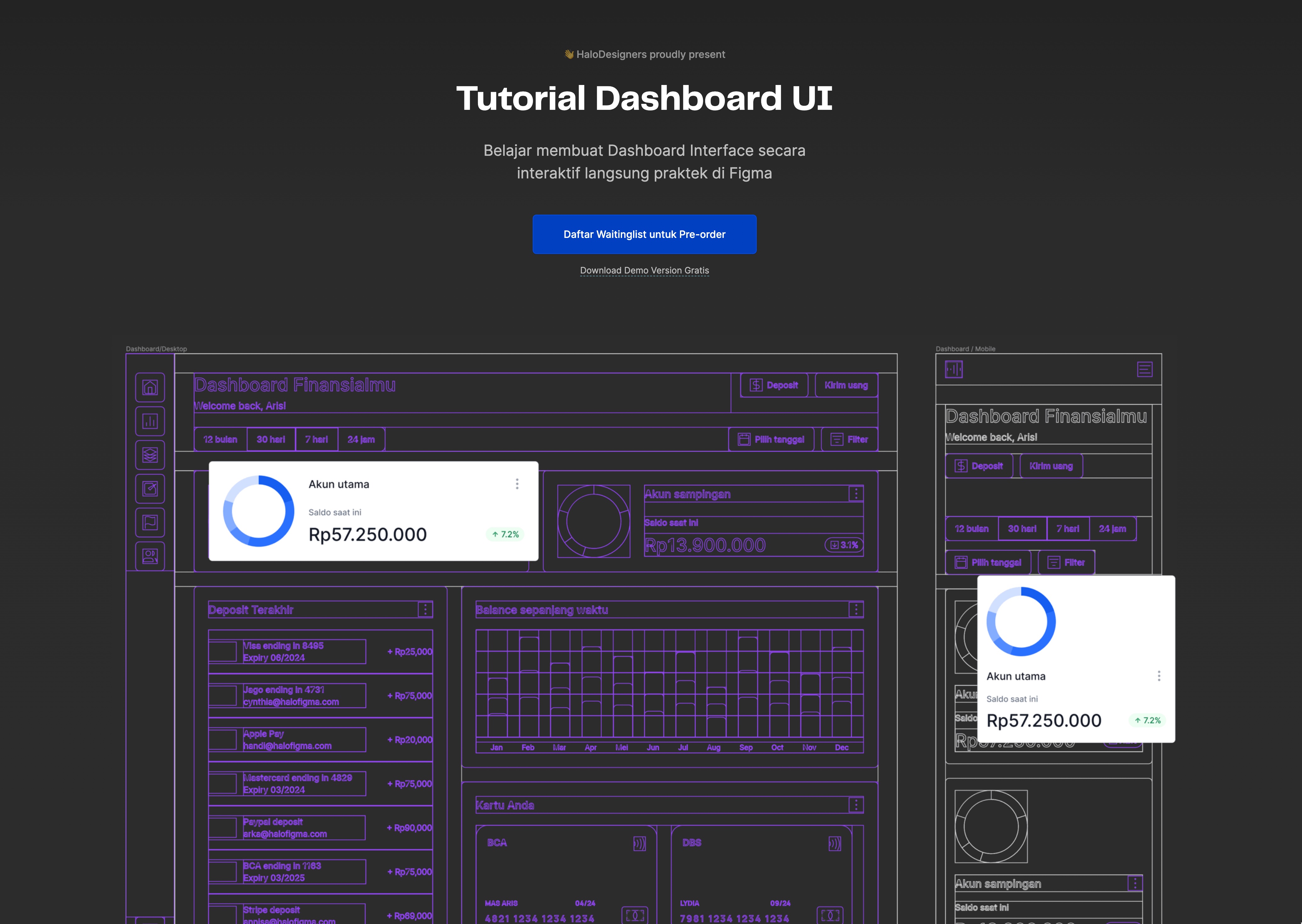Image resolution: width=1302 pixels, height=924 pixels.
Task: Click the cash icon on the BCA card
Action: point(635,915)
